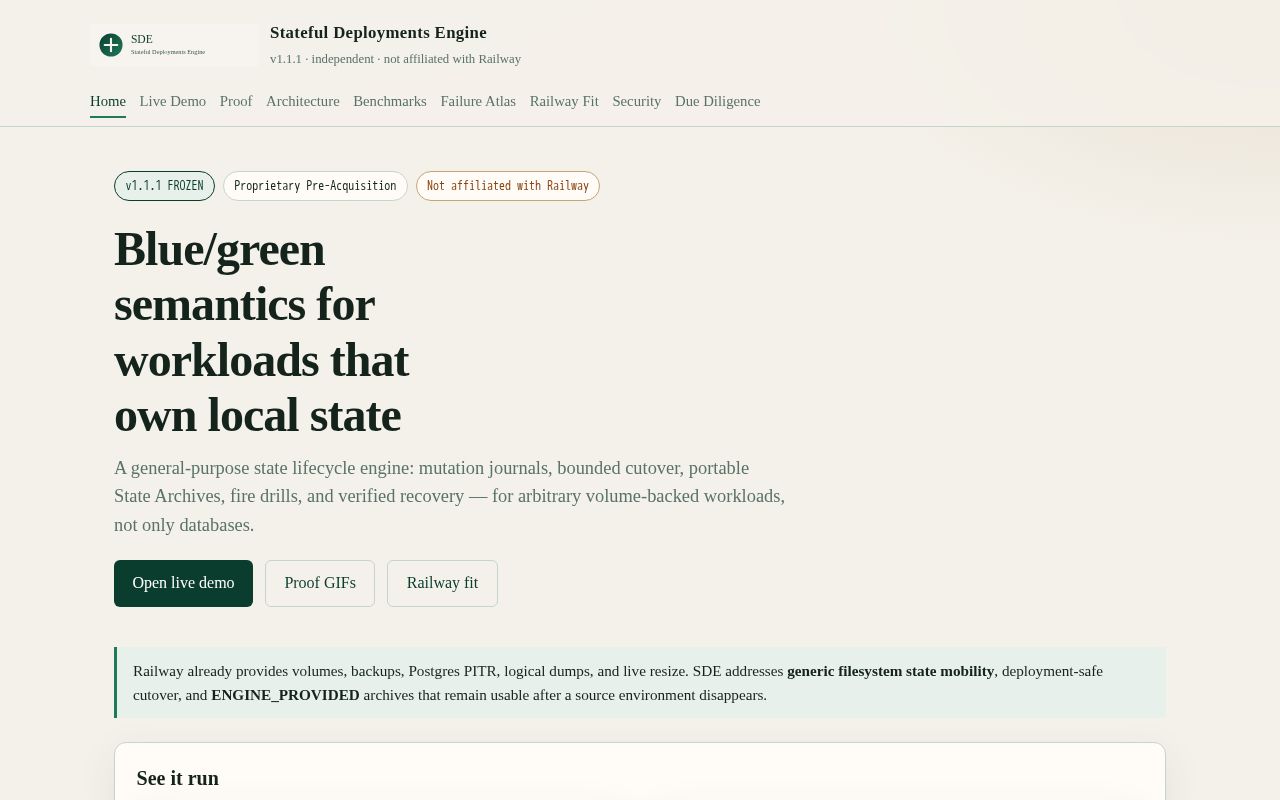Go to the Live Demo page
The width and height of the screenshot is (1280, 800).
pos(173,101)
